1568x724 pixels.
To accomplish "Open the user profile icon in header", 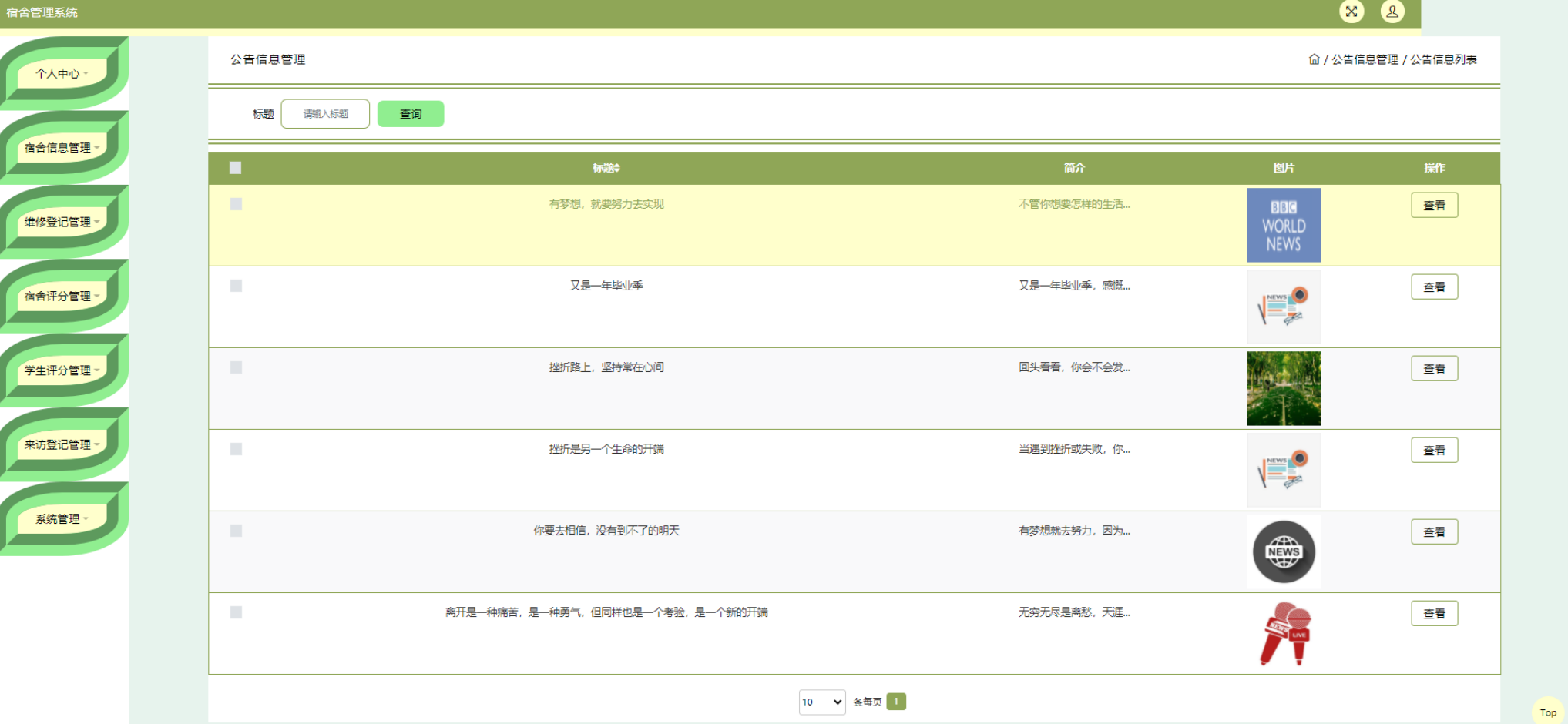I will click(x=1392, y=12).
